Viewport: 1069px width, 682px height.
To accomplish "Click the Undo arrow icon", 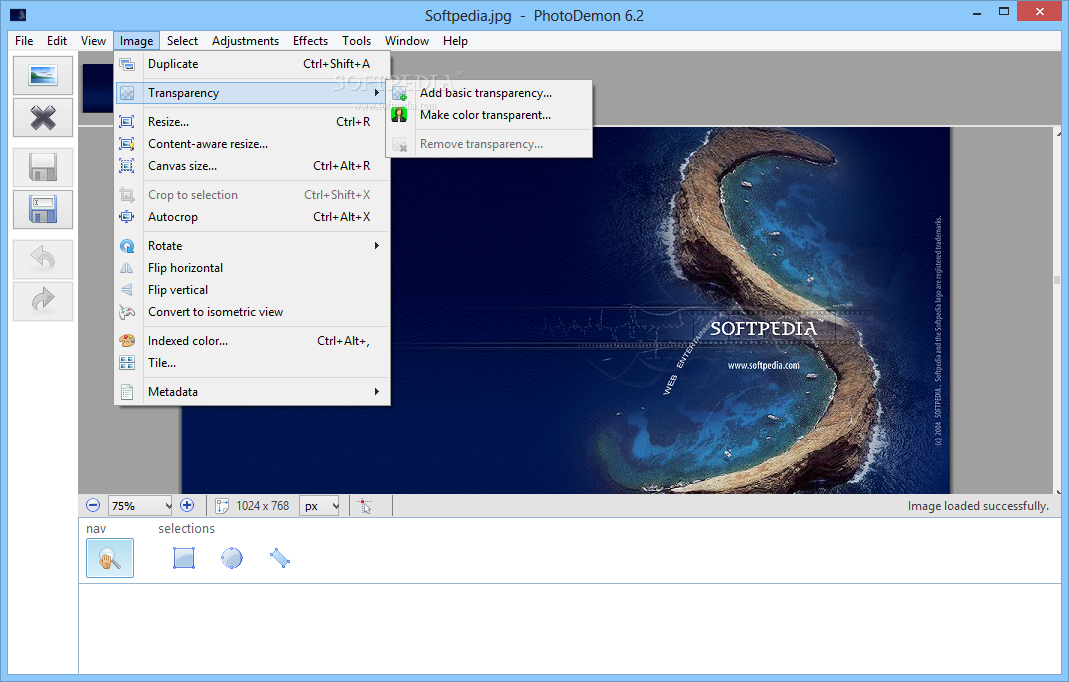I will click(x=43, y=258).
